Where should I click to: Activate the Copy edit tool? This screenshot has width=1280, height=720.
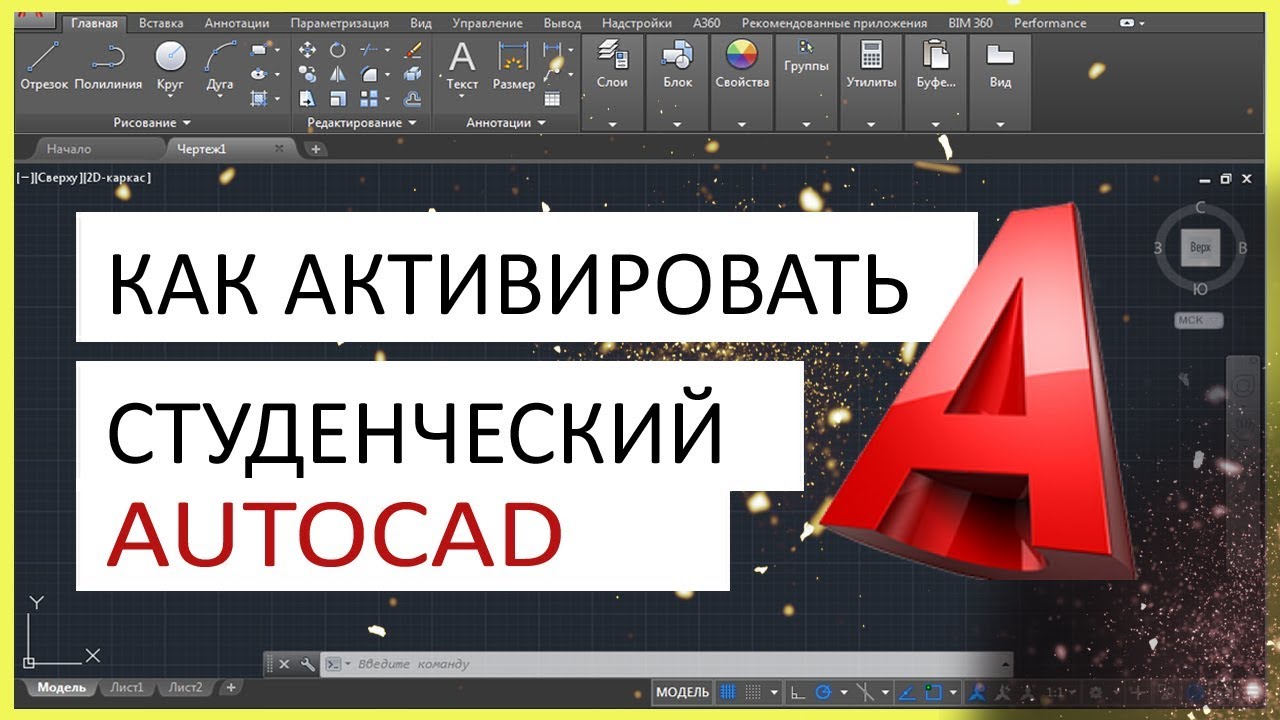pos(307,73)
